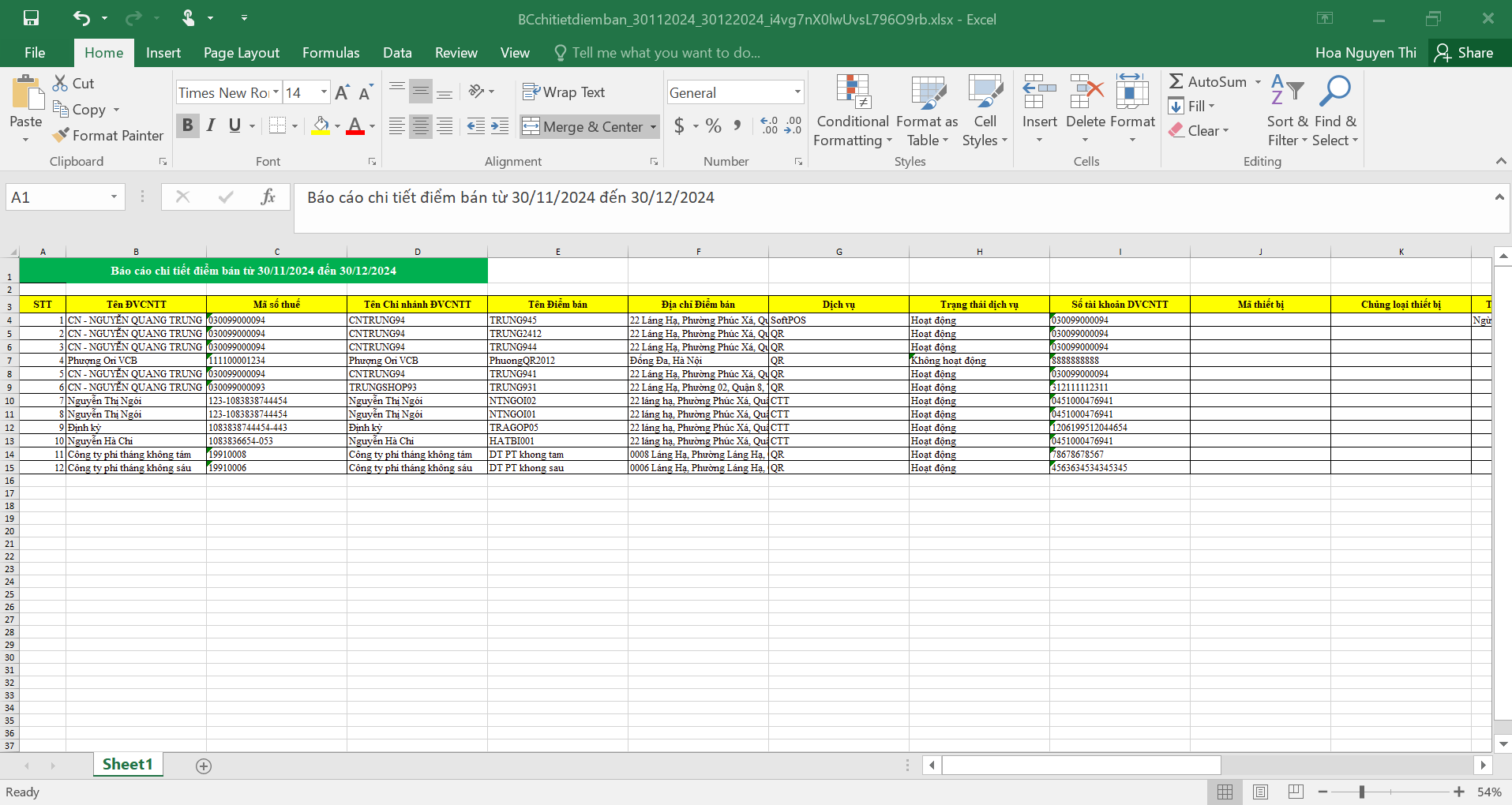
Task: Expand the borders dropdown arrow
Action: click(295, 125)
